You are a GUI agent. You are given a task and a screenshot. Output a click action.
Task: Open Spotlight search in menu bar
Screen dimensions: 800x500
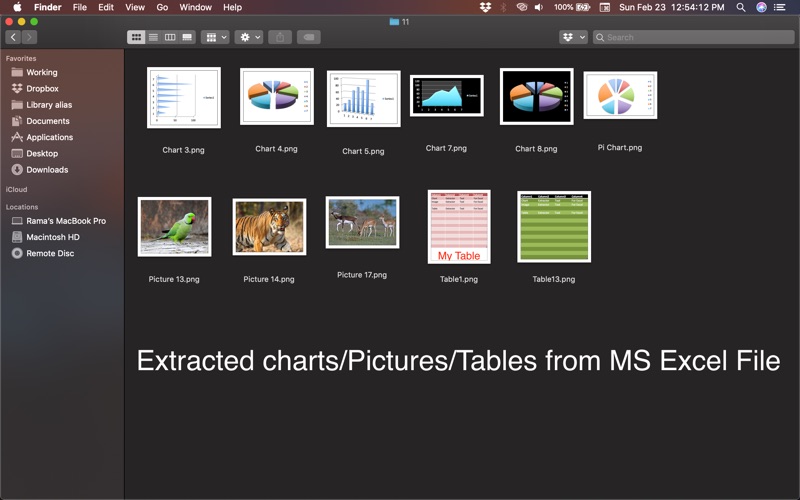tap(741, 7)
